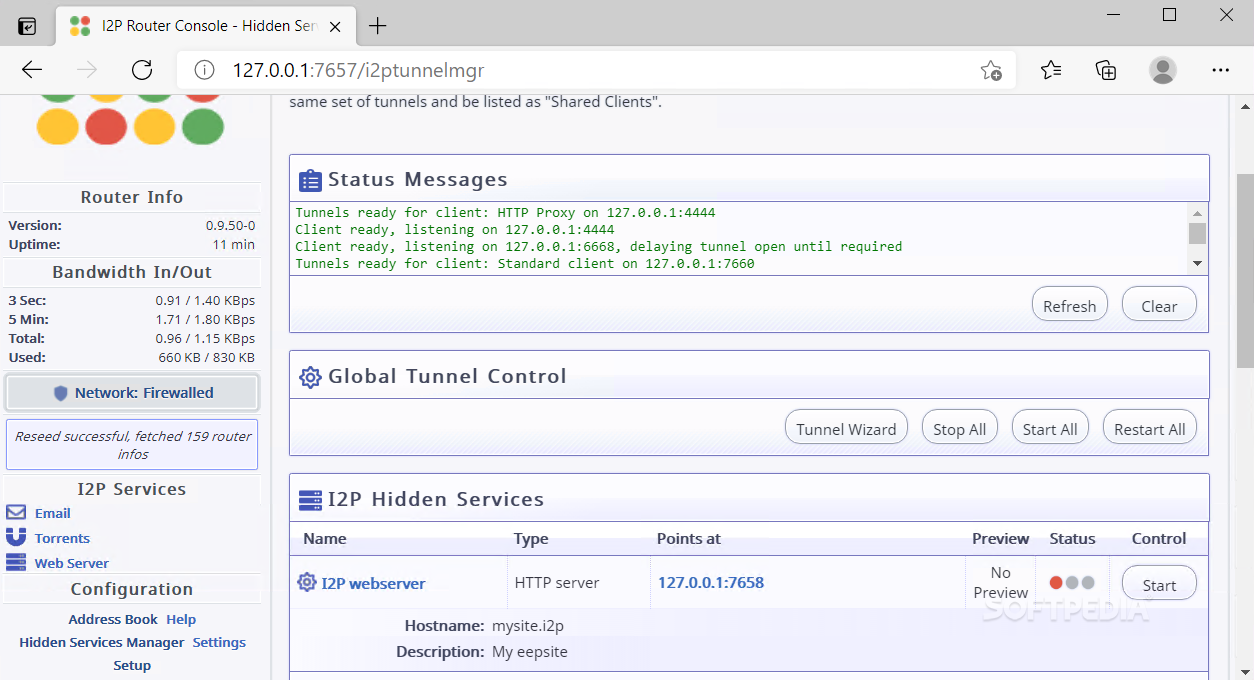Reload the page with the refresh icon
The width and height of the screenshot is (1254, 680).
pyautogui.click(x=142, y=70)
